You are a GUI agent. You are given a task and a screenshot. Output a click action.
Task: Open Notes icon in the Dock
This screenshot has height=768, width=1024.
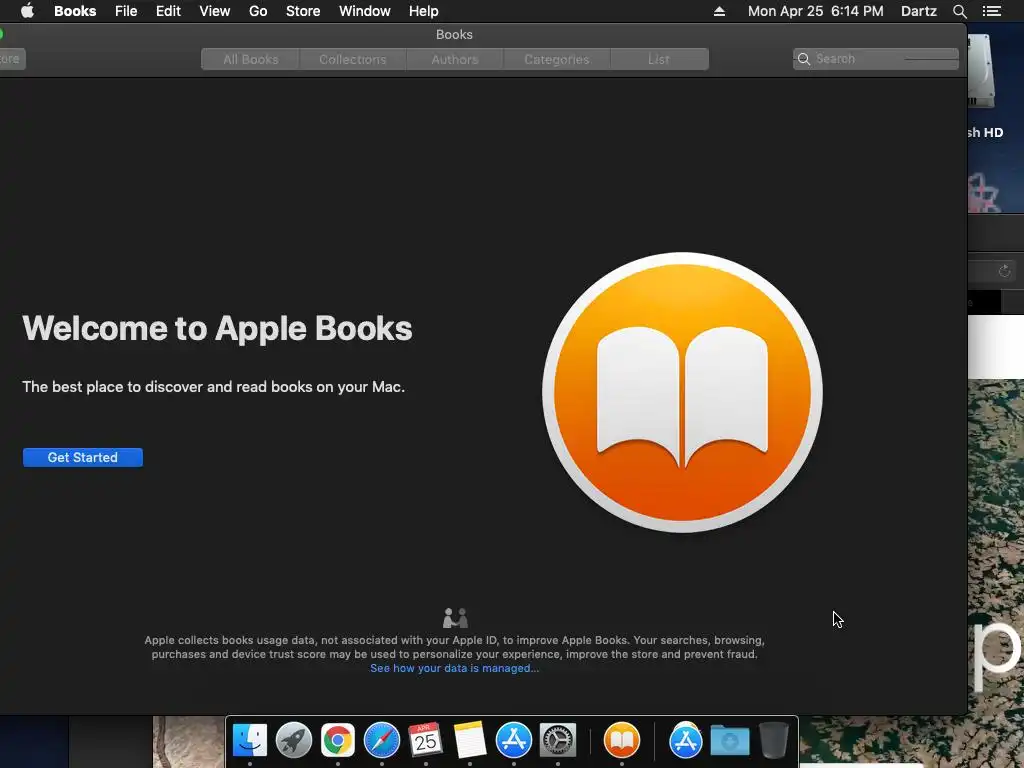pos(470,740)
